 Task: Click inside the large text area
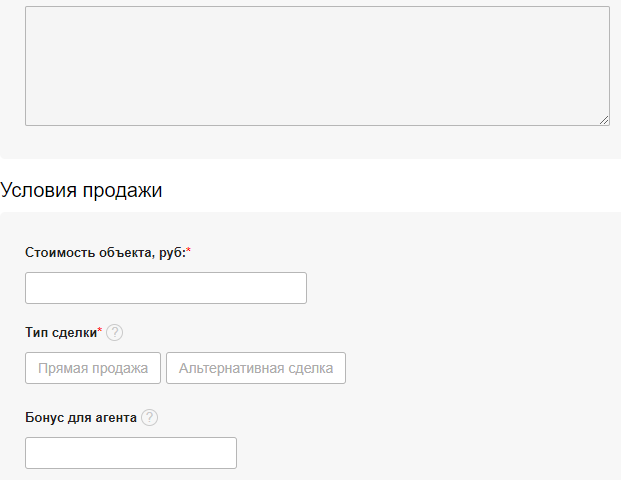(x=317, y=66)
